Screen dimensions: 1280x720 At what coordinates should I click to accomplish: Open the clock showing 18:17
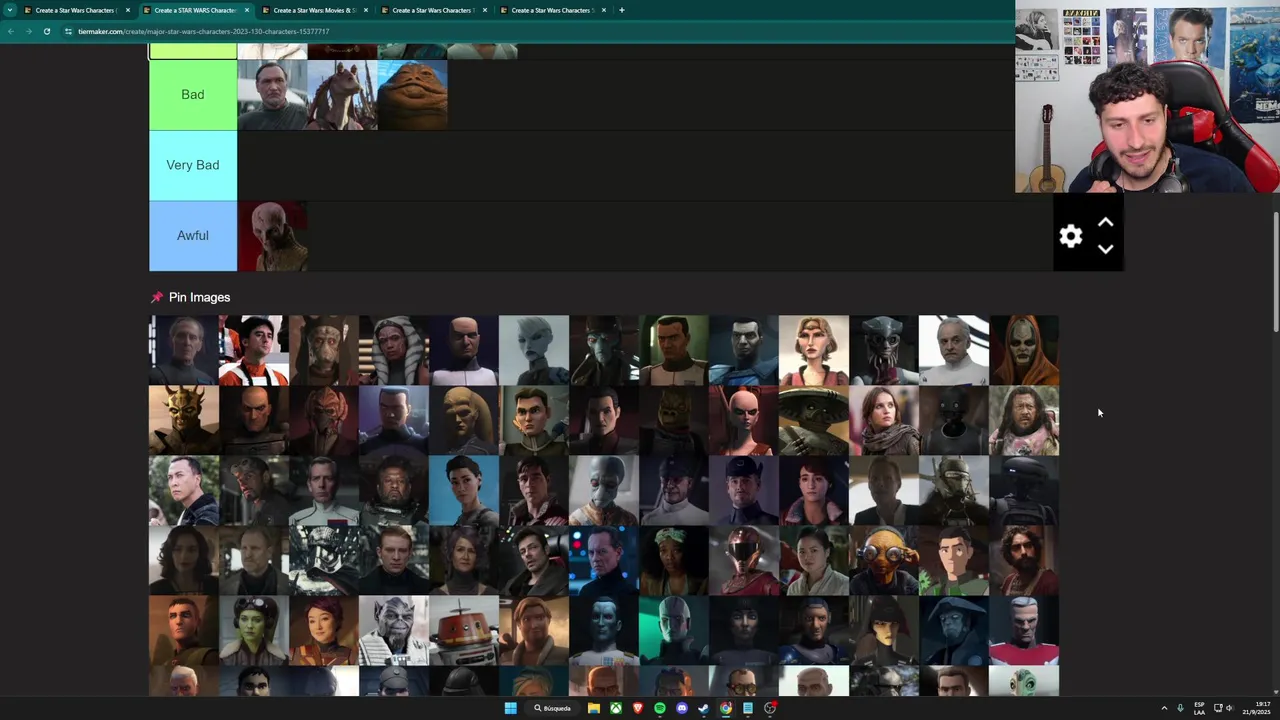pos(1257,708)
